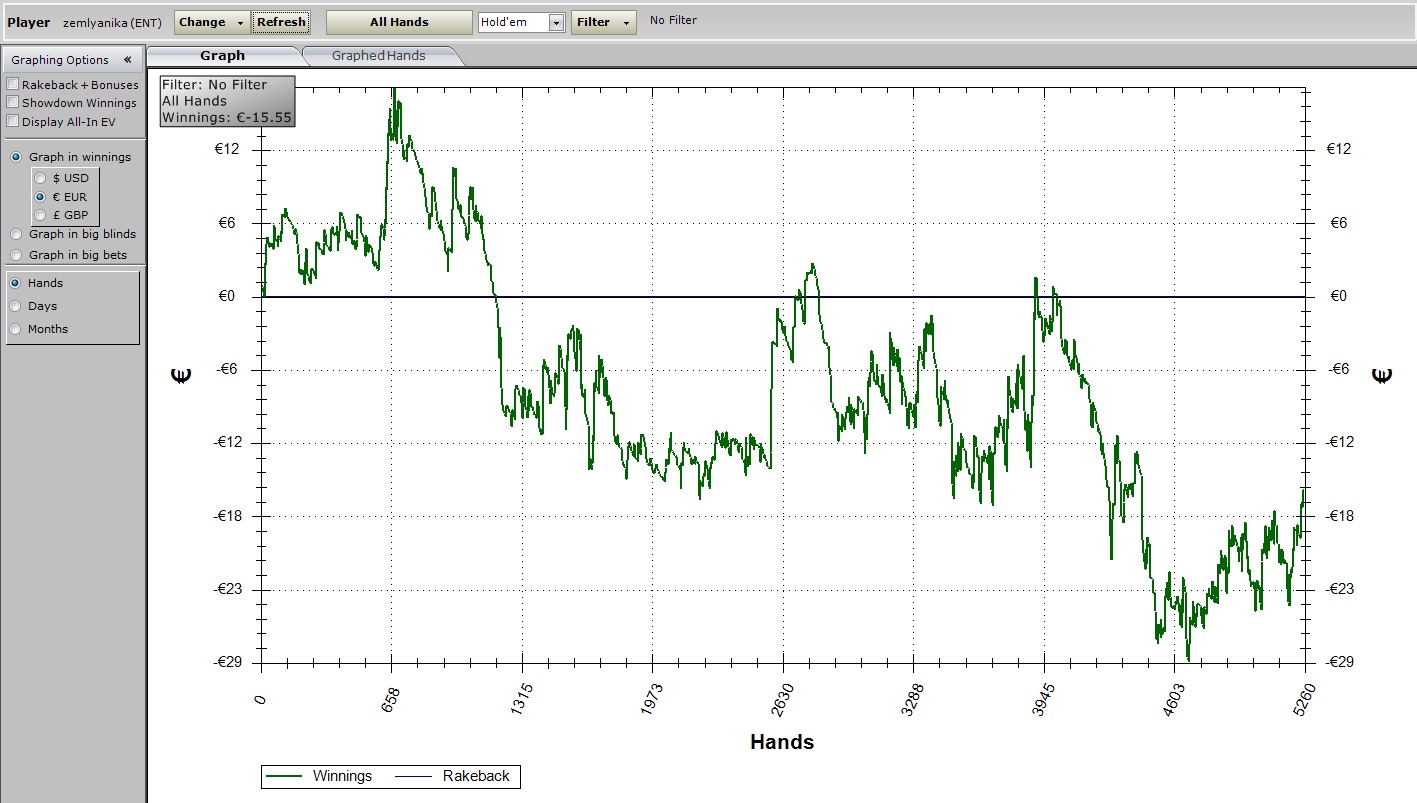Viewport: 1417px width, 803px height.
Task: Open the Change player dropdown
Action: click(212, 22)
